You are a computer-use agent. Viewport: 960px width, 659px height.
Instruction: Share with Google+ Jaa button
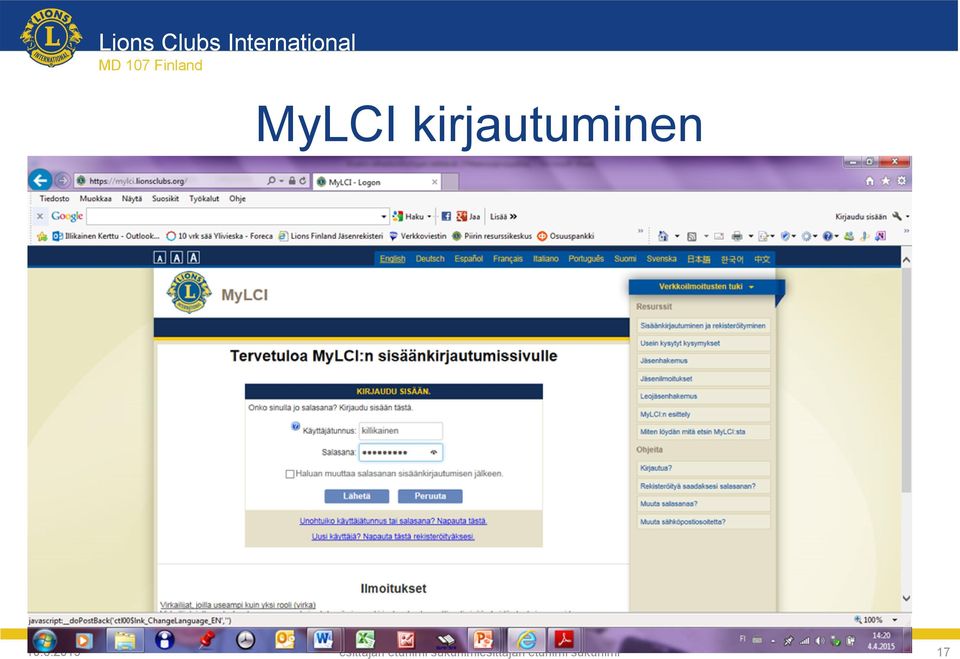(x=468, y=216)
